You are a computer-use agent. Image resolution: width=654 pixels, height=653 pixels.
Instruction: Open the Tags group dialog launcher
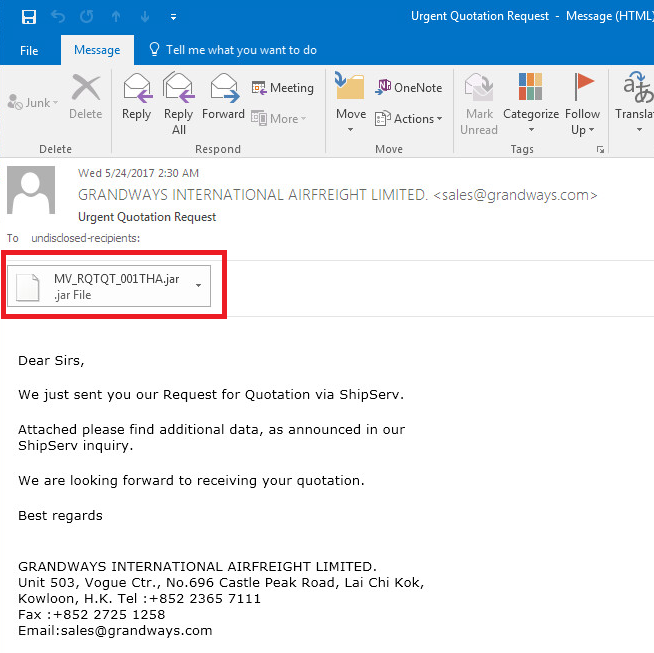click(600, 149)
